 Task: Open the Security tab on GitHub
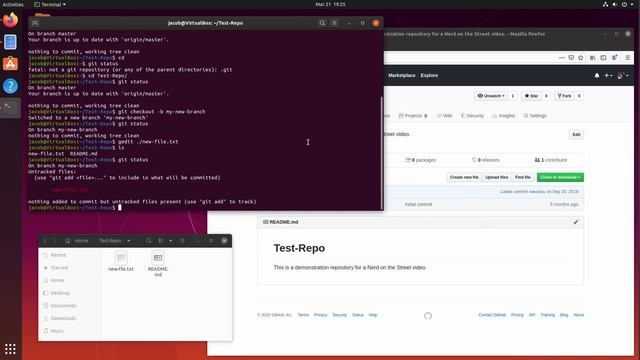point(472,116)
